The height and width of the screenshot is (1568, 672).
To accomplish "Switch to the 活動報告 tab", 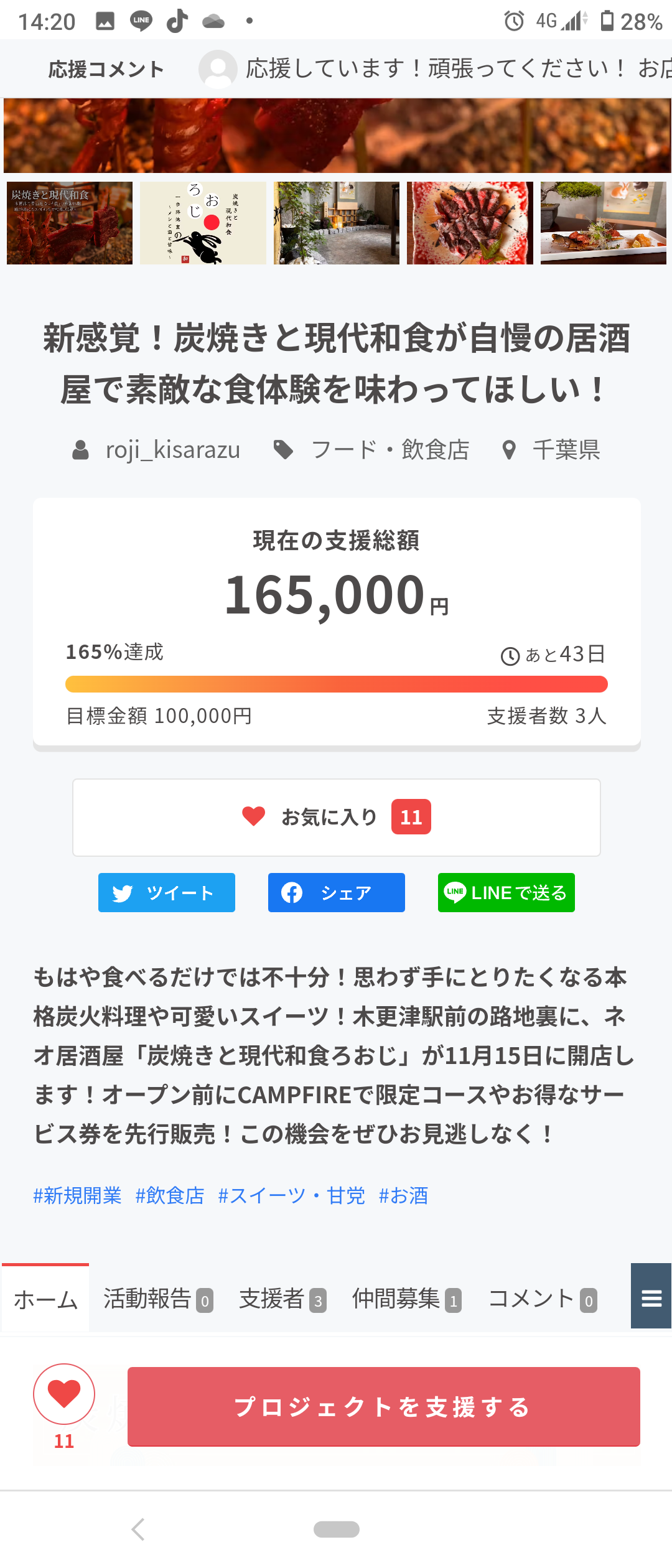I will tap(158, 1299).
